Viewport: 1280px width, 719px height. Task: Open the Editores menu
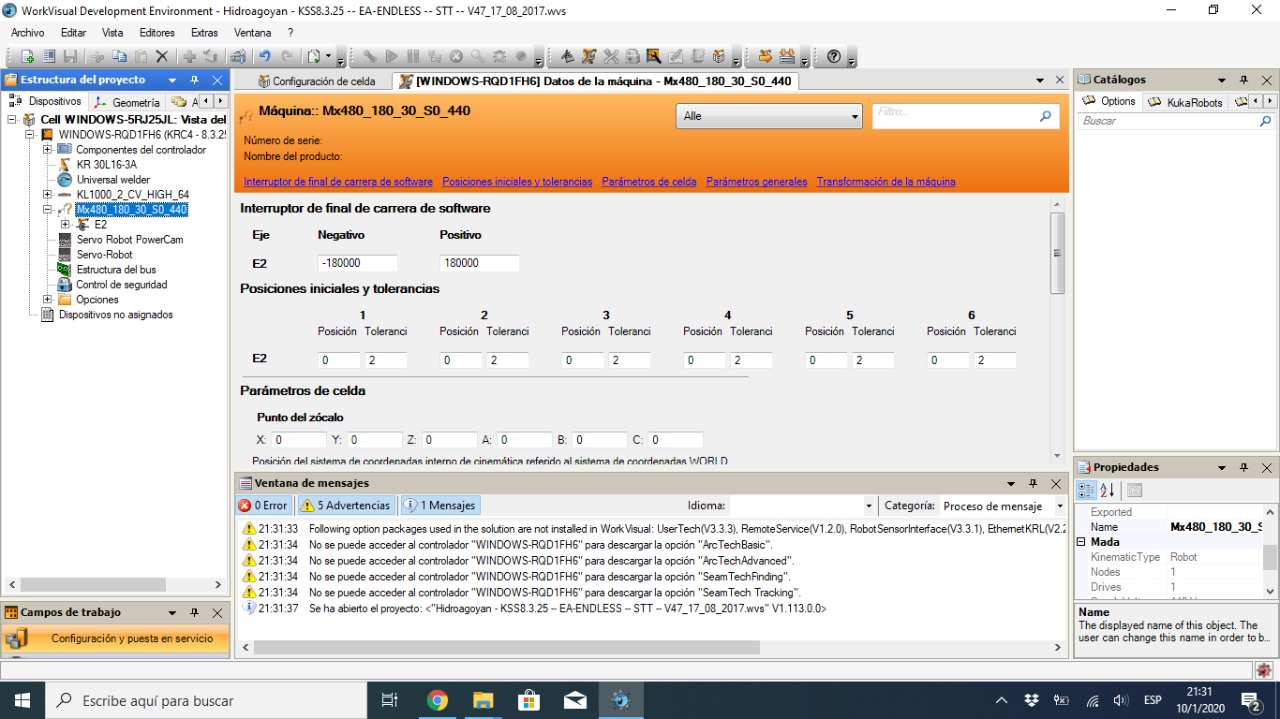(157, 33)
